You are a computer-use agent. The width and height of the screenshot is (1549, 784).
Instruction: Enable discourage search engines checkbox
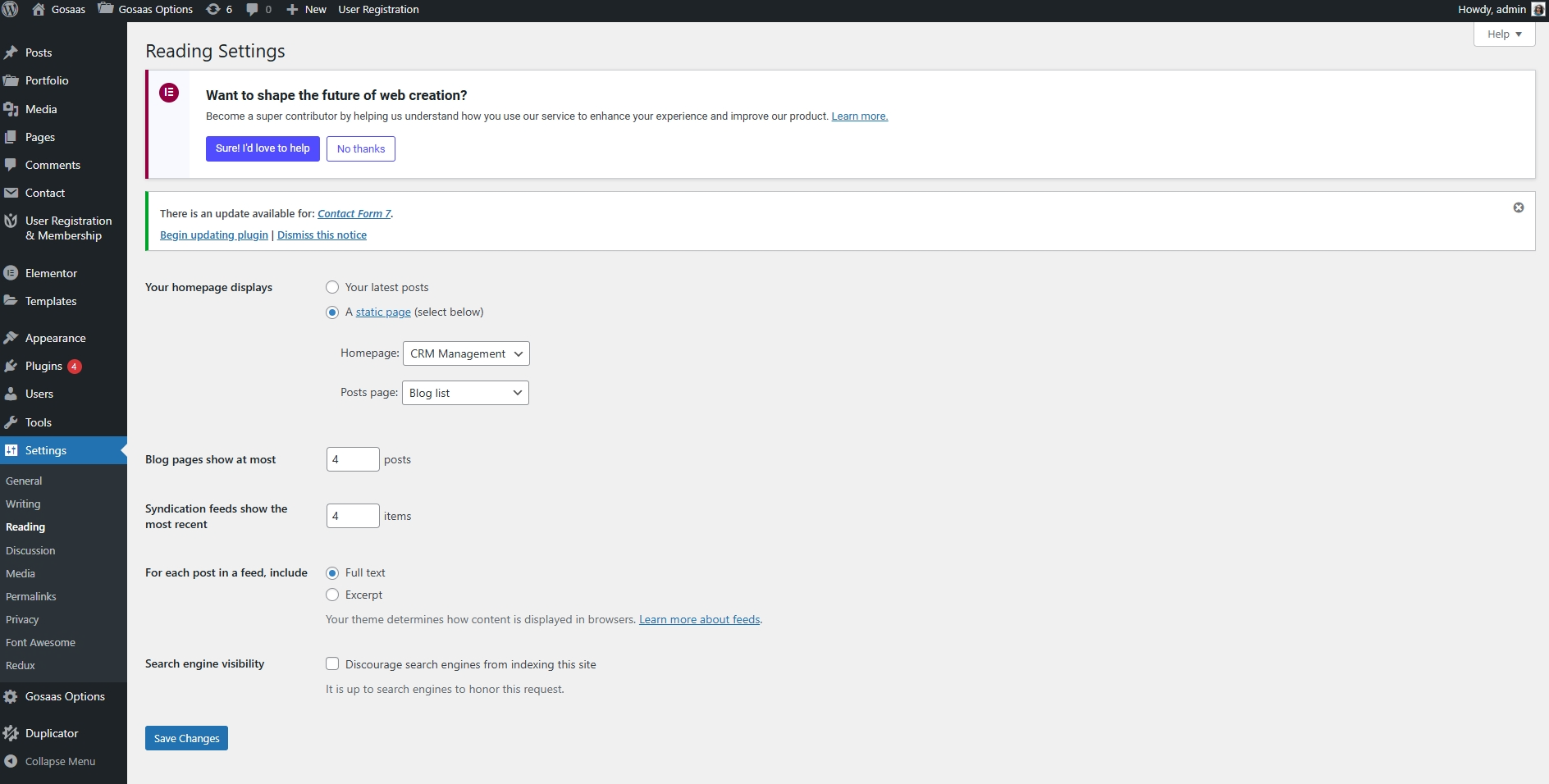[x=332, y=664]
